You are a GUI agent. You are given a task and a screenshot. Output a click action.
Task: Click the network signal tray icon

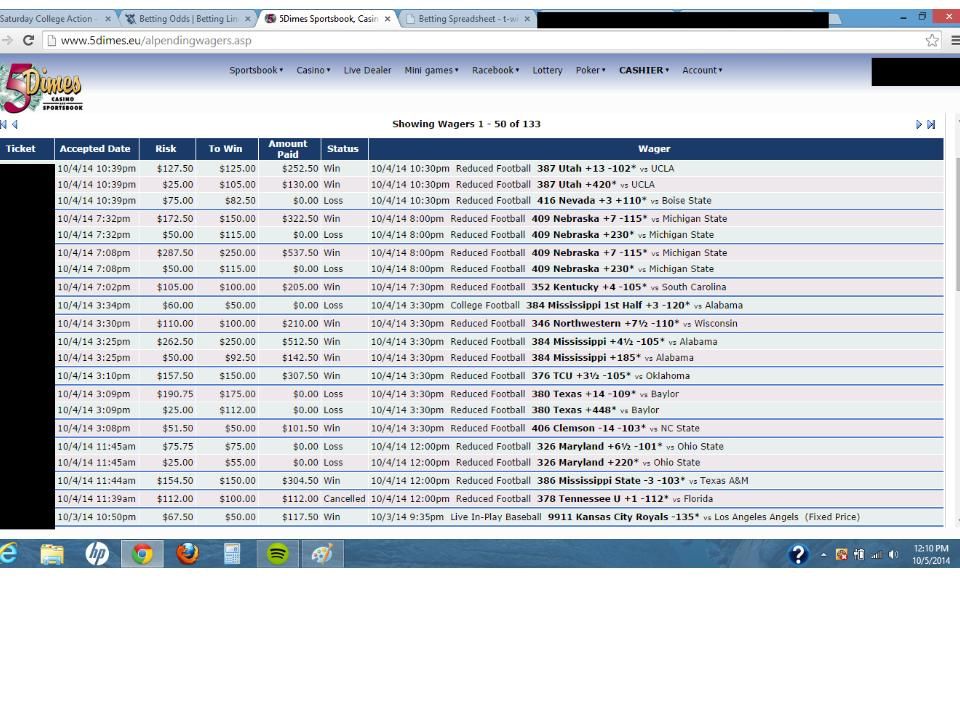pos(877,555)
